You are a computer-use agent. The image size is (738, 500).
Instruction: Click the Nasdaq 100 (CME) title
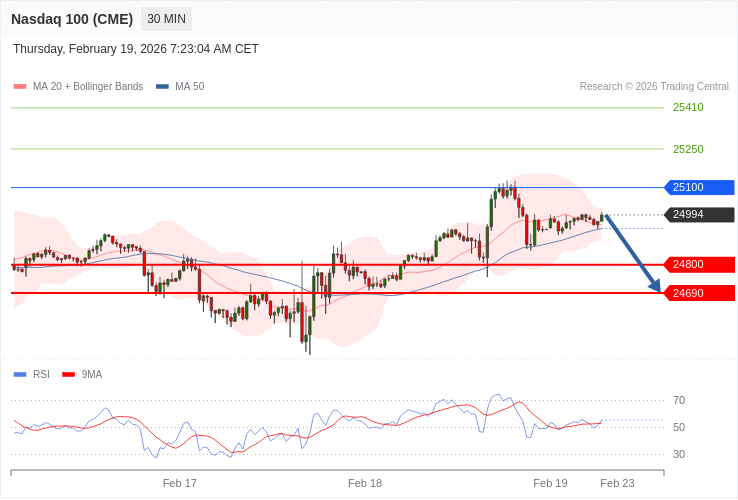click(72, 19)
